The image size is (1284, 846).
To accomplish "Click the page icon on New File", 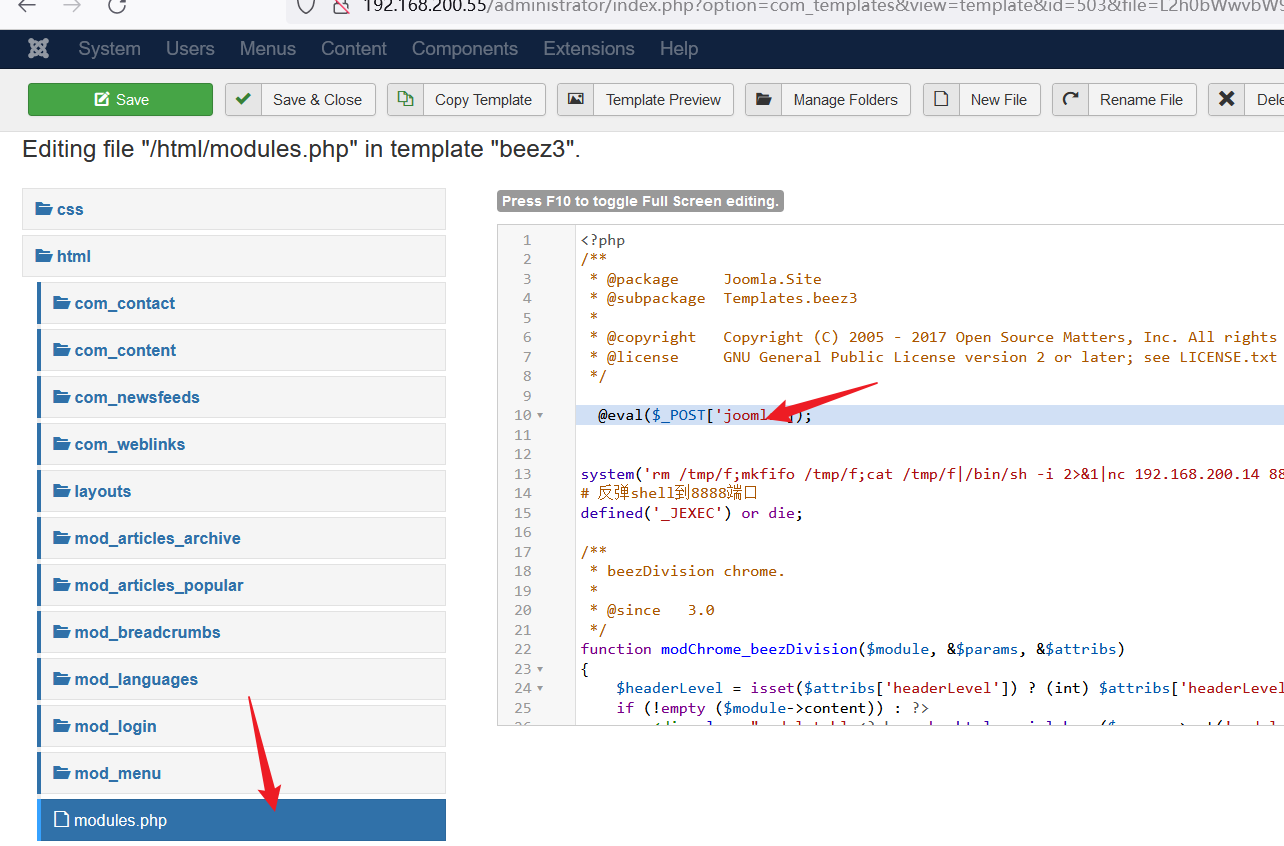I will (x=941, y=99).
